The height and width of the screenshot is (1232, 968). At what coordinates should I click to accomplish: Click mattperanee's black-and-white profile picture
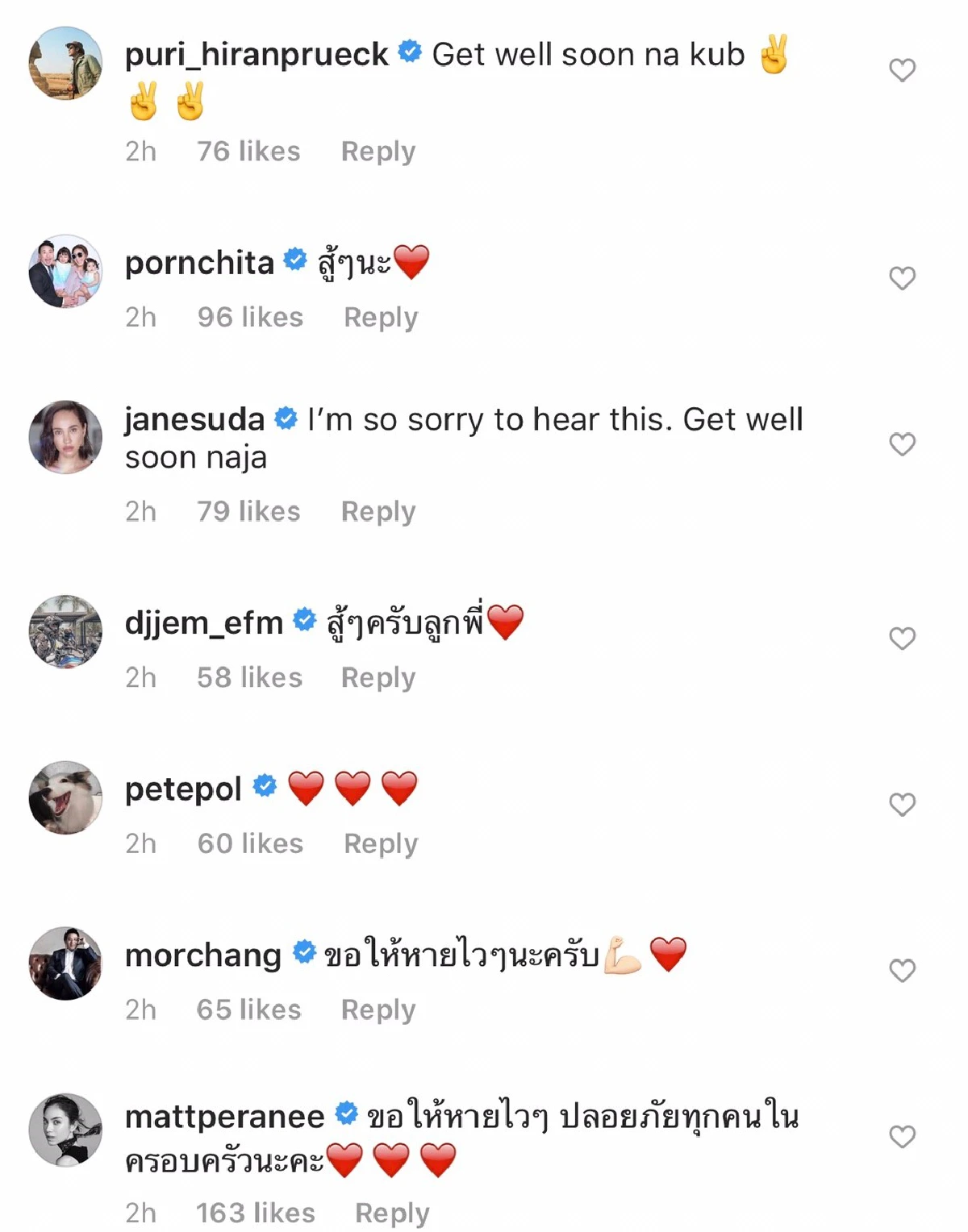[65, 1130]
